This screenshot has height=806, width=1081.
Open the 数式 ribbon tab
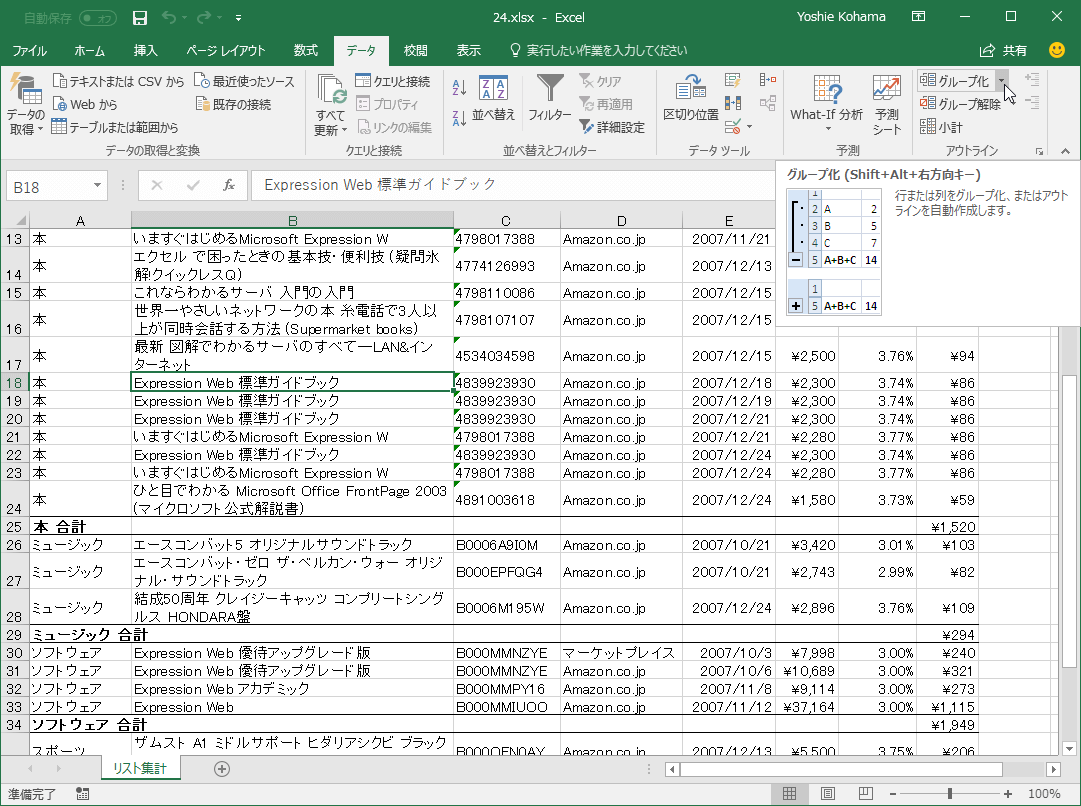point(306,50)
